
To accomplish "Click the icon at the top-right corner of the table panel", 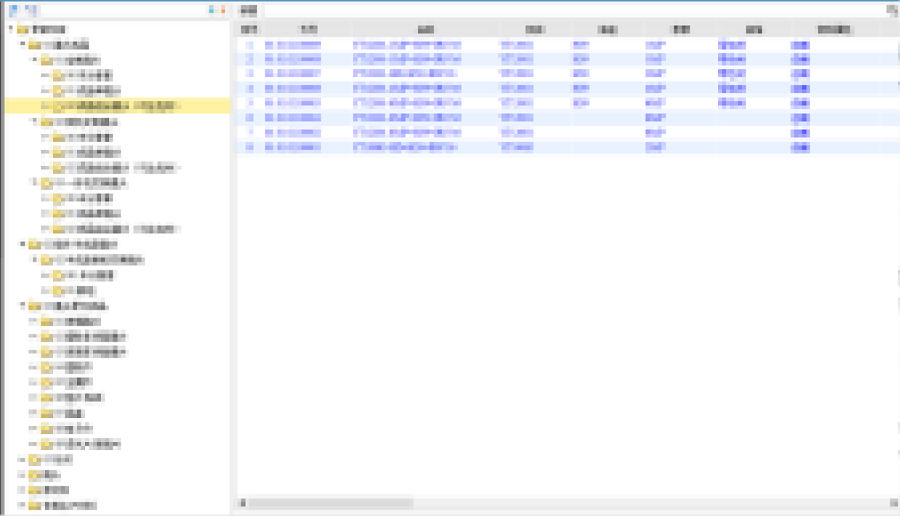I will [893, 10].
